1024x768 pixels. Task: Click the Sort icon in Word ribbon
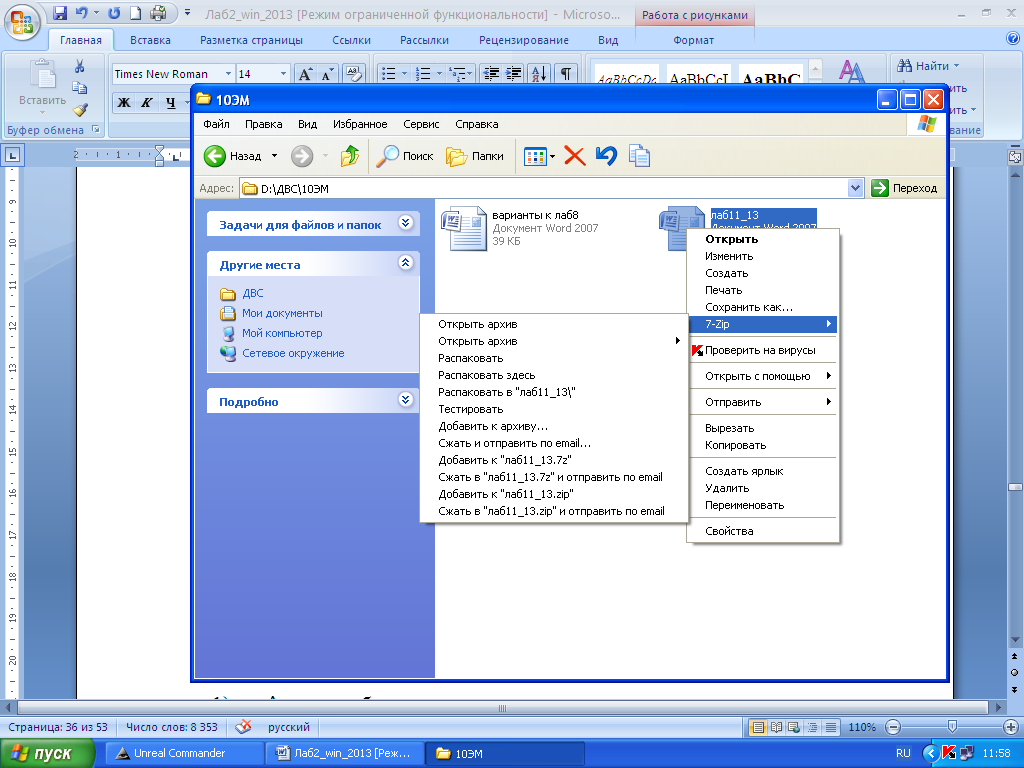point(539,74)
